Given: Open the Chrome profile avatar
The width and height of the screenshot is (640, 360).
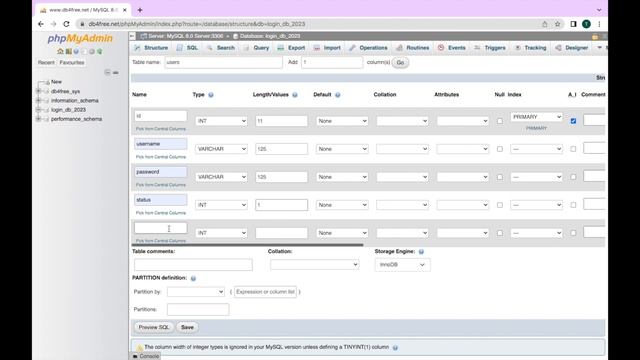Looking at the screenshot, I should (x=586, y=24).
